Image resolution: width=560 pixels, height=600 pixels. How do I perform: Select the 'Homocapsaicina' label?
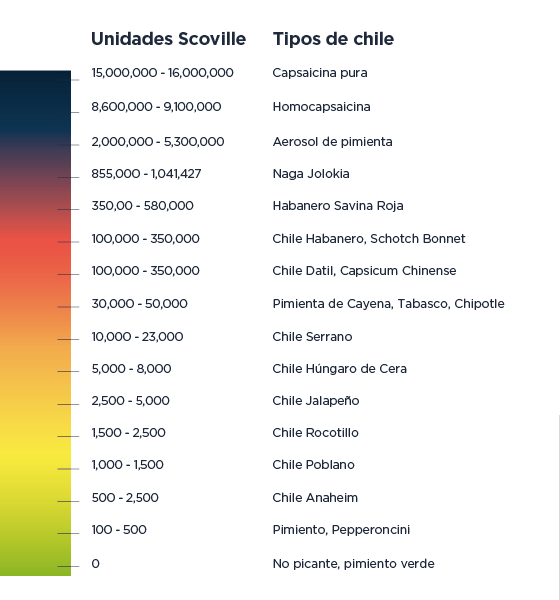click(x=322, y=107)
